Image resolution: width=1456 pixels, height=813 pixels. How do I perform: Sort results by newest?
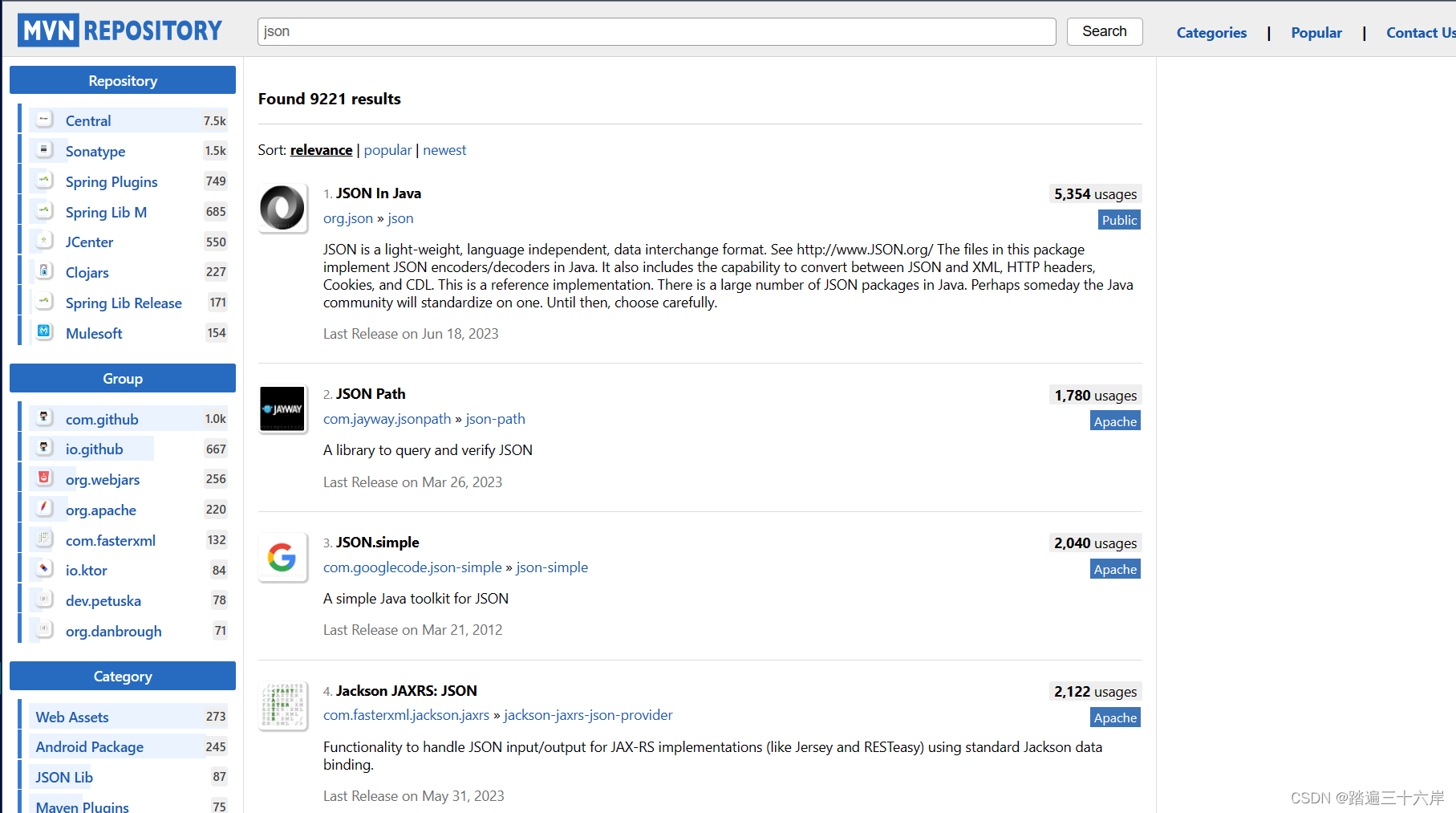(444, 150)
